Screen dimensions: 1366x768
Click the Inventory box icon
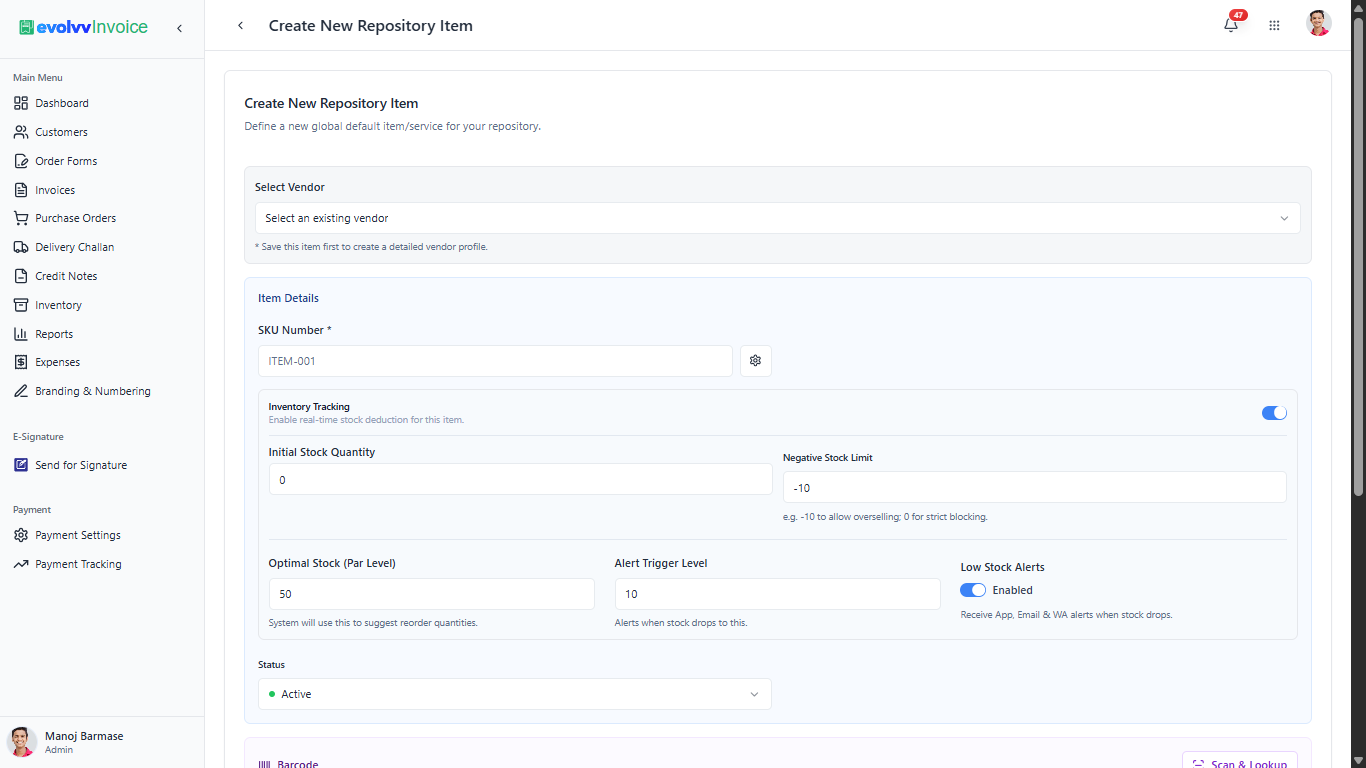(21, 305)
